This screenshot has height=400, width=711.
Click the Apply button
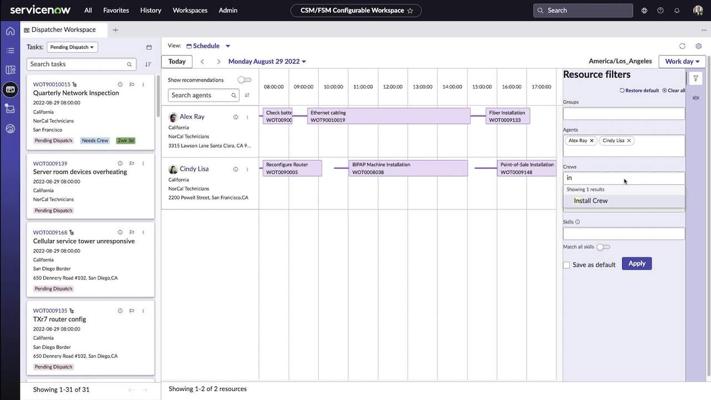pos(636,264)
